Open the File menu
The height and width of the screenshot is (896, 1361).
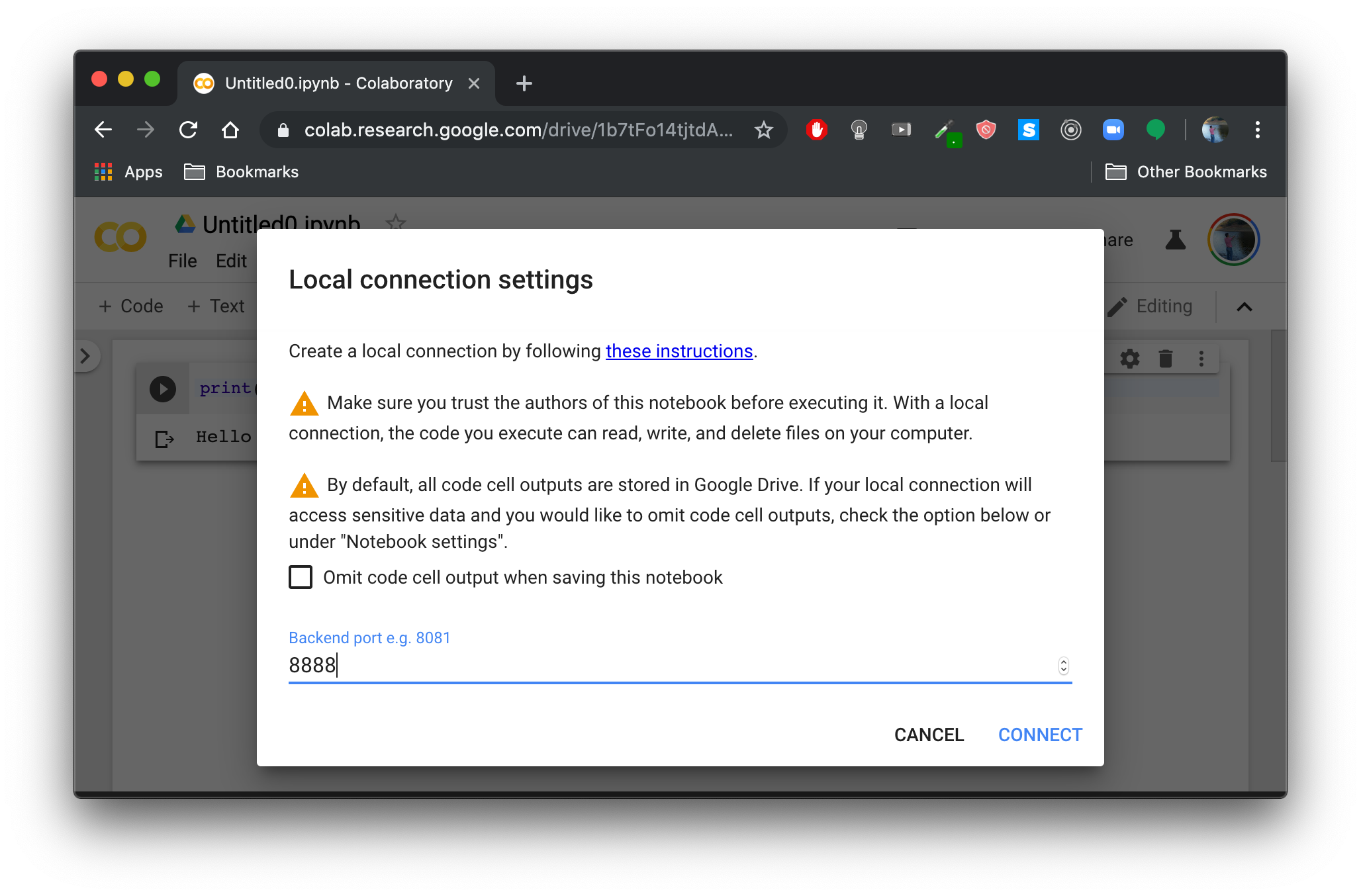pos(182,261)
